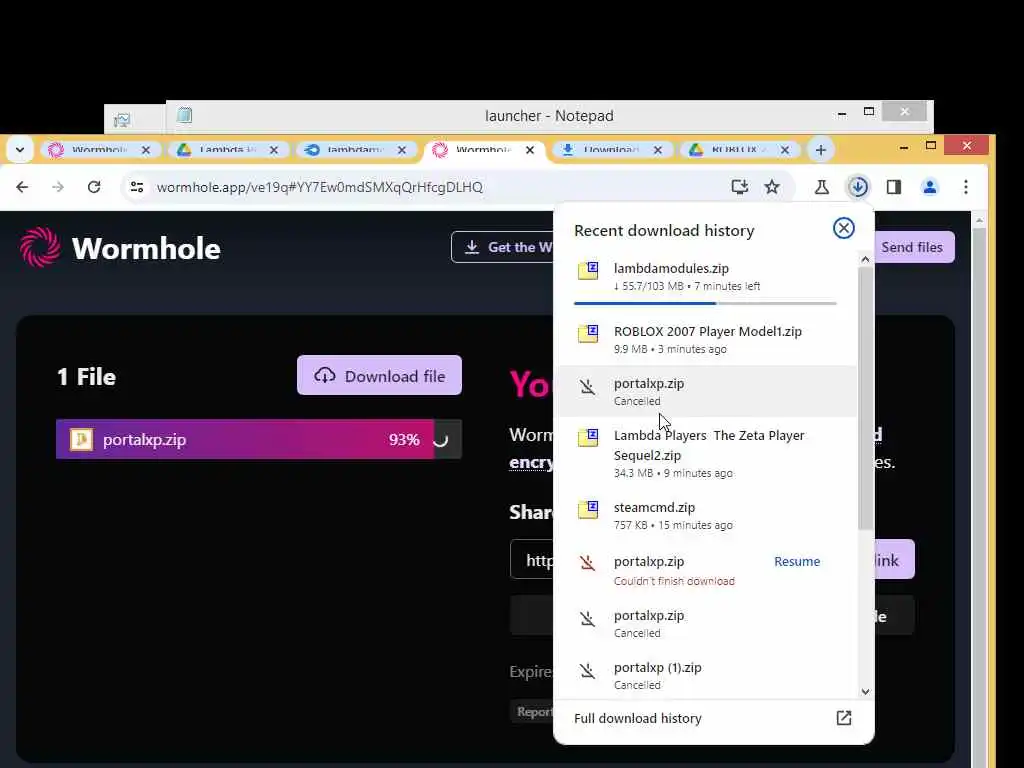The image size is (1024, 768).
Task: Click the ROBLOX 2007 zip file icon
Action: (x=588, y=333)
